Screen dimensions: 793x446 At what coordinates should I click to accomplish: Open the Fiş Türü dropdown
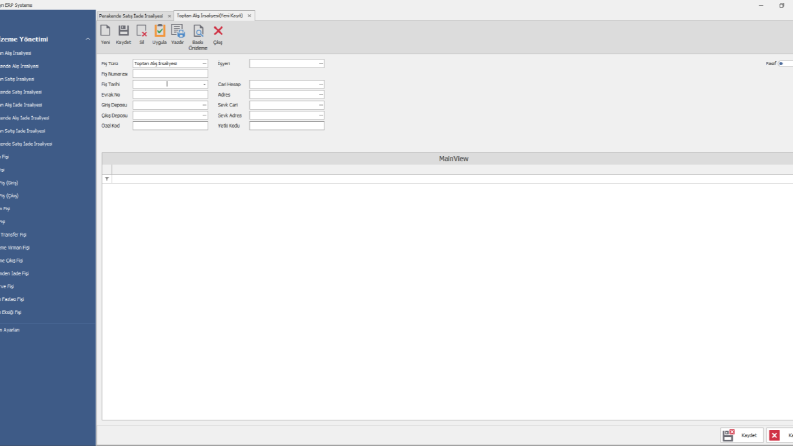(x=204, y=64)
